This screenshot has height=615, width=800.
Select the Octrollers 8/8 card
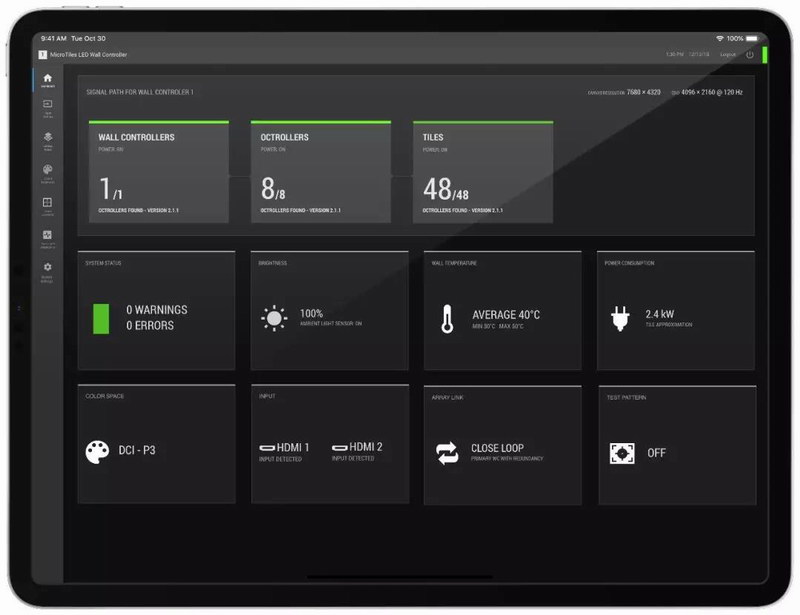(320, 172)
